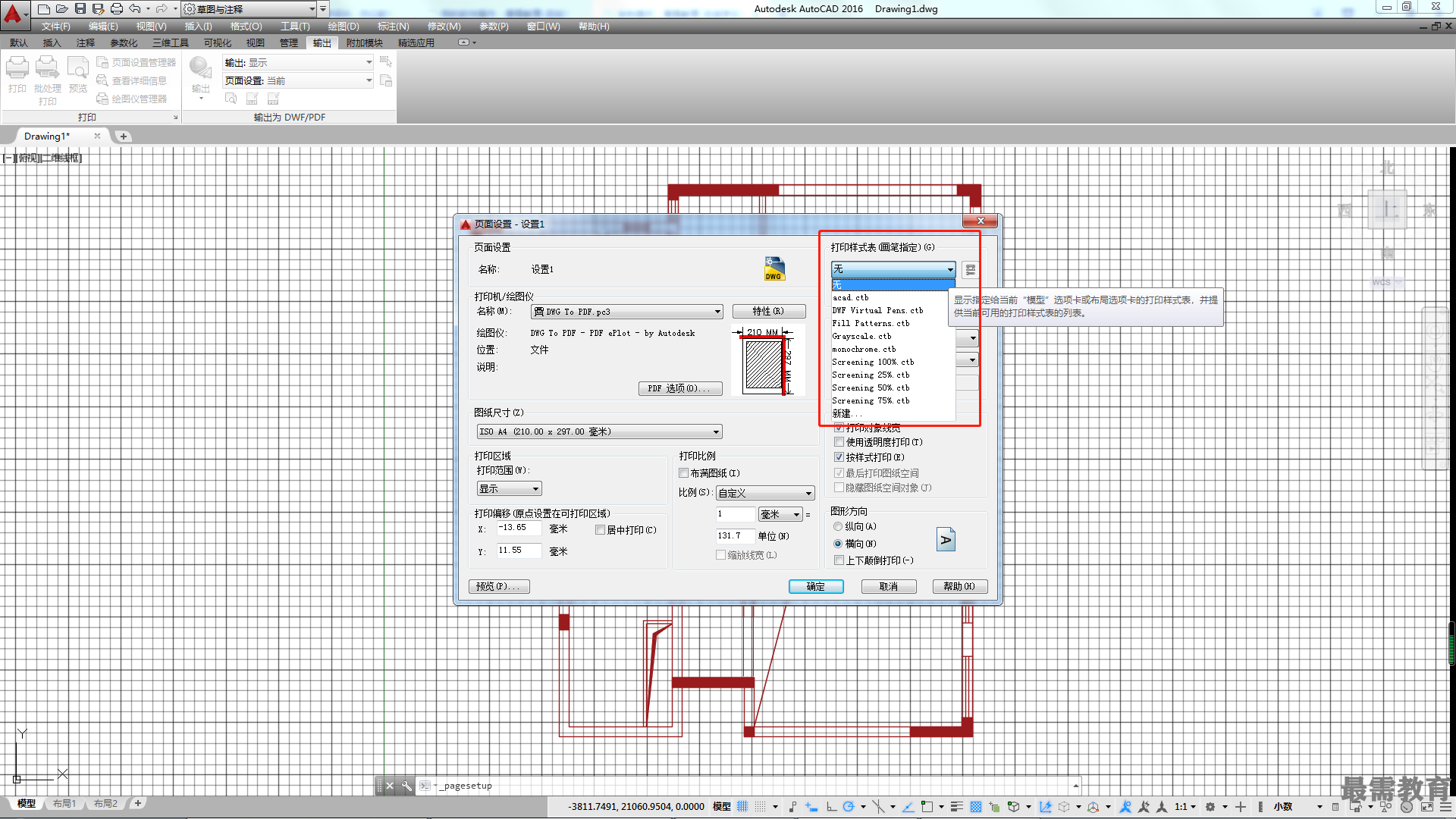Toggle 3D object snap in the status bar
This screenshot has height=819, width=1456.
(x=1014, y=807)
